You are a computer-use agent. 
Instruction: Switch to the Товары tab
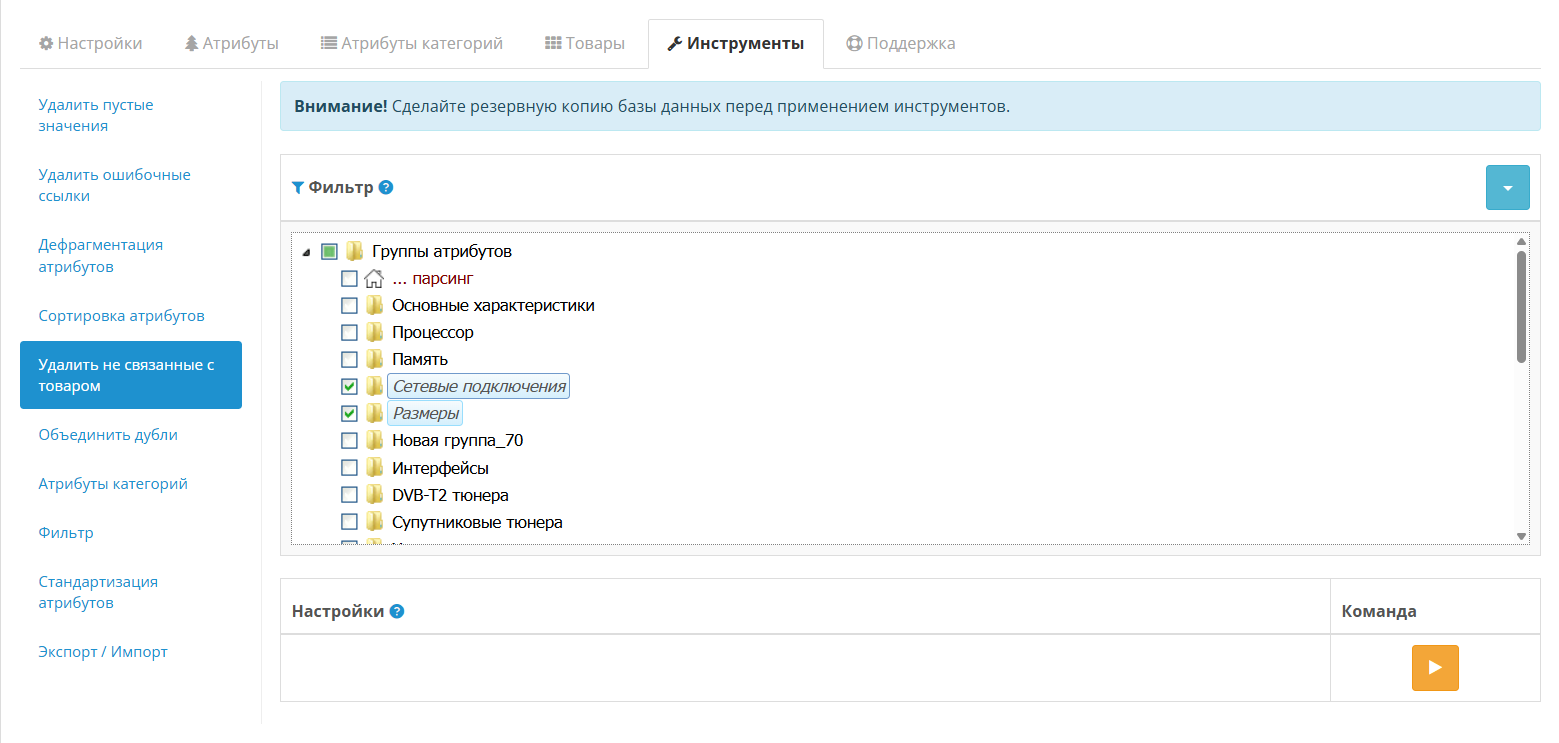coord(584,43)
